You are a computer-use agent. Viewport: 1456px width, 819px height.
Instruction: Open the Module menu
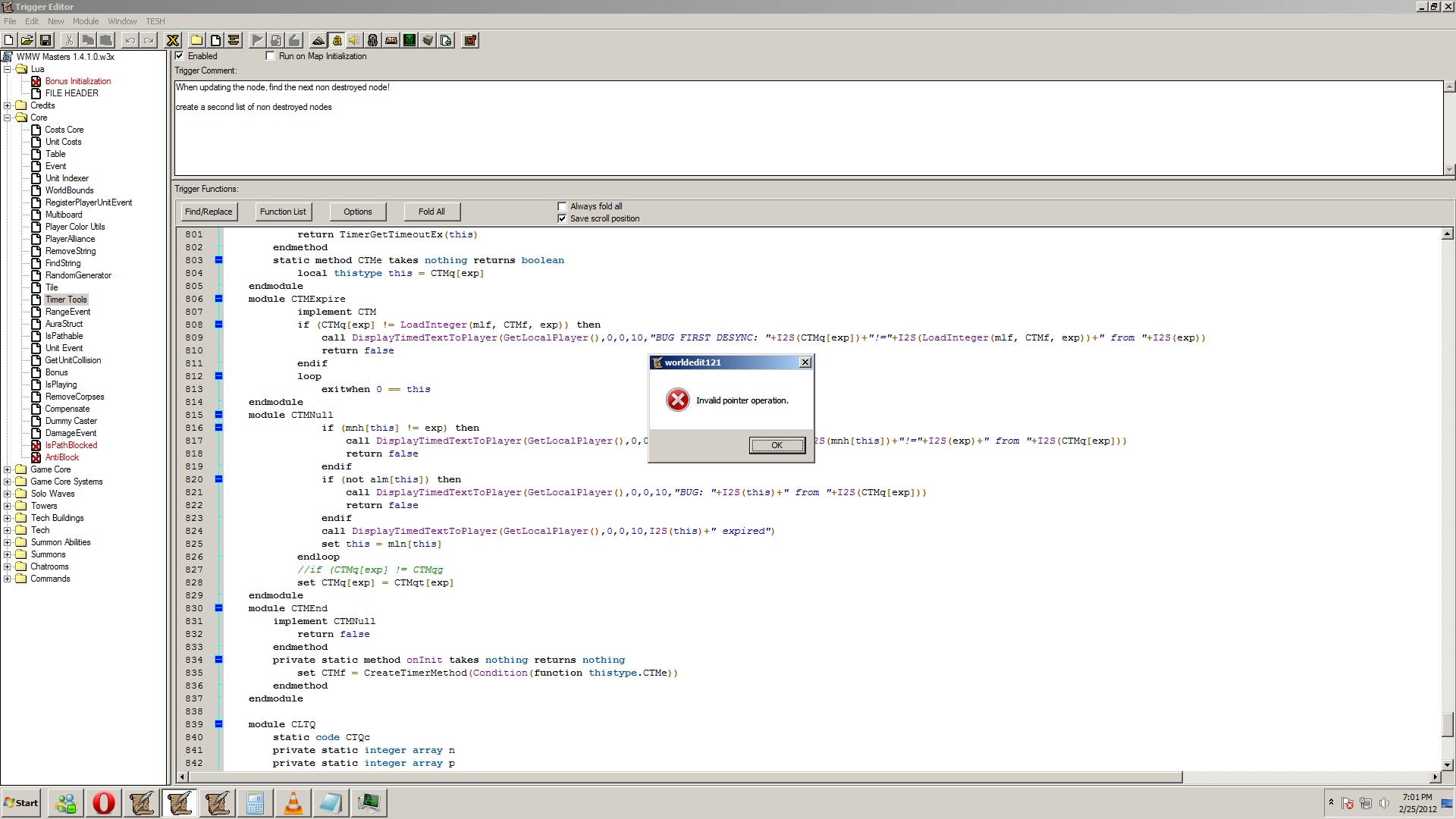pyautogui.click(x=86, y=21)
